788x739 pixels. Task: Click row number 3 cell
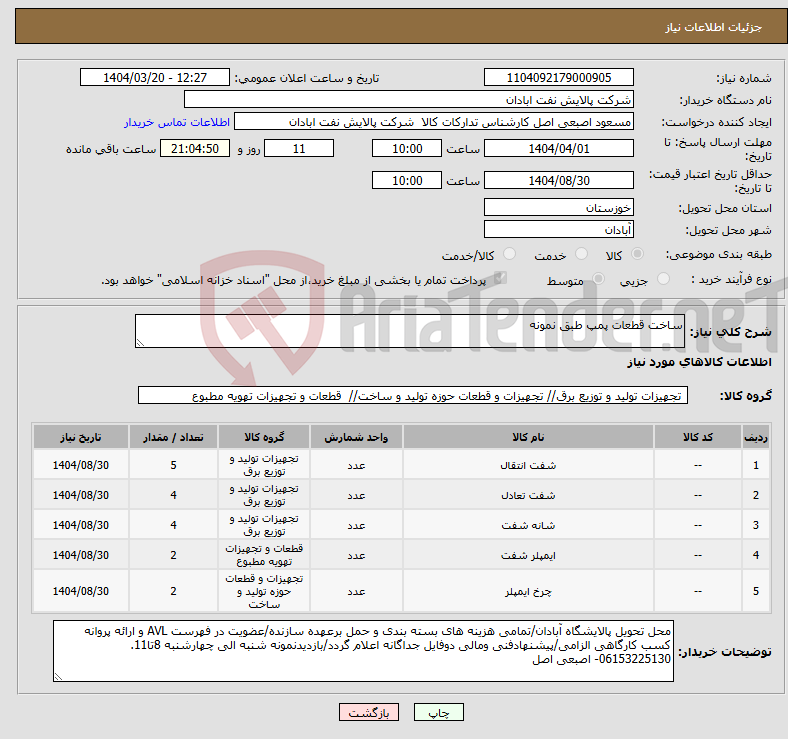[756, 525]
